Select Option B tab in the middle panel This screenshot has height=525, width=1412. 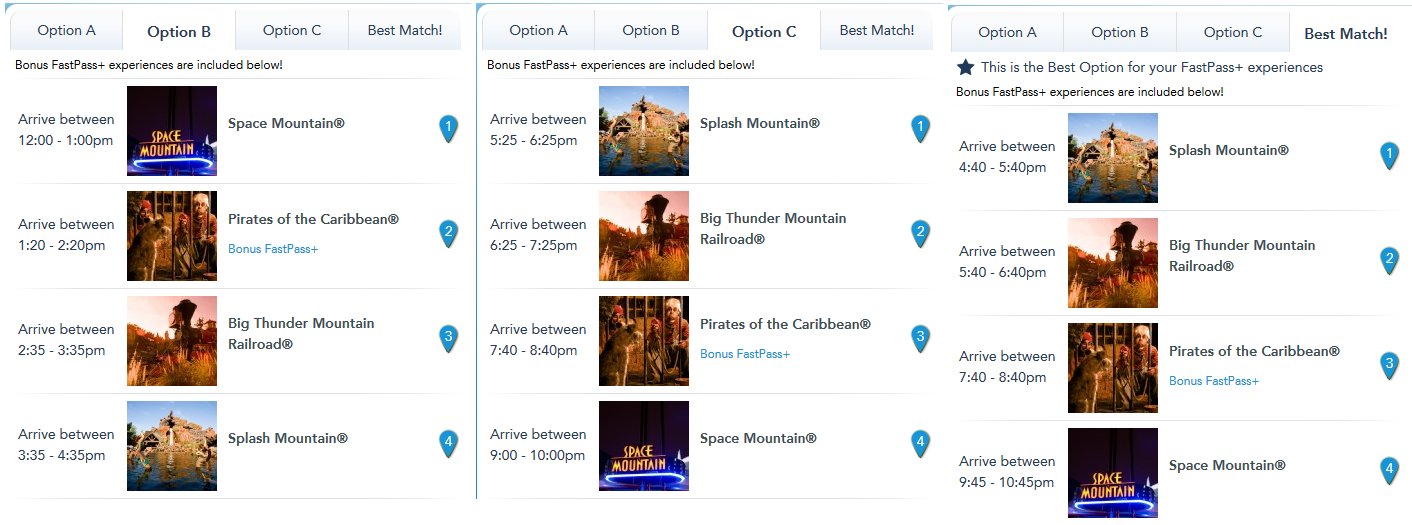pos(651,31)
